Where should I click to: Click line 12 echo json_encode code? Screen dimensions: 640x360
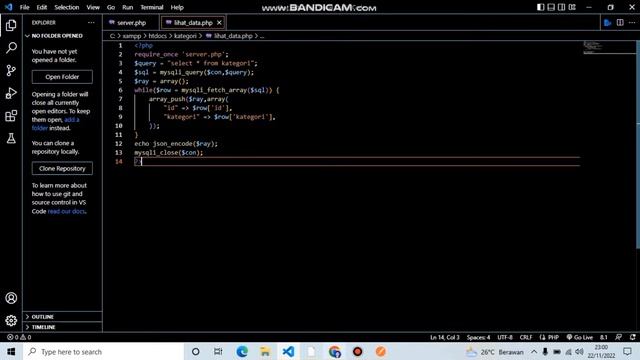(176, 144)
